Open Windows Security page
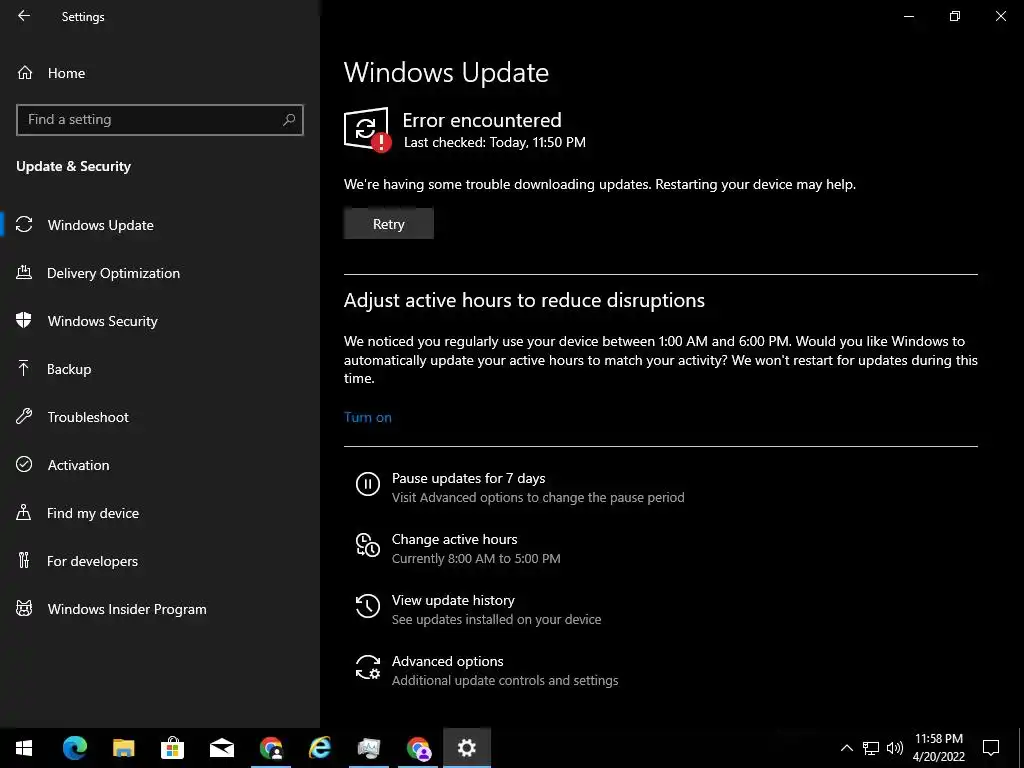The image size is (1024, 768). tap(160, 321)
